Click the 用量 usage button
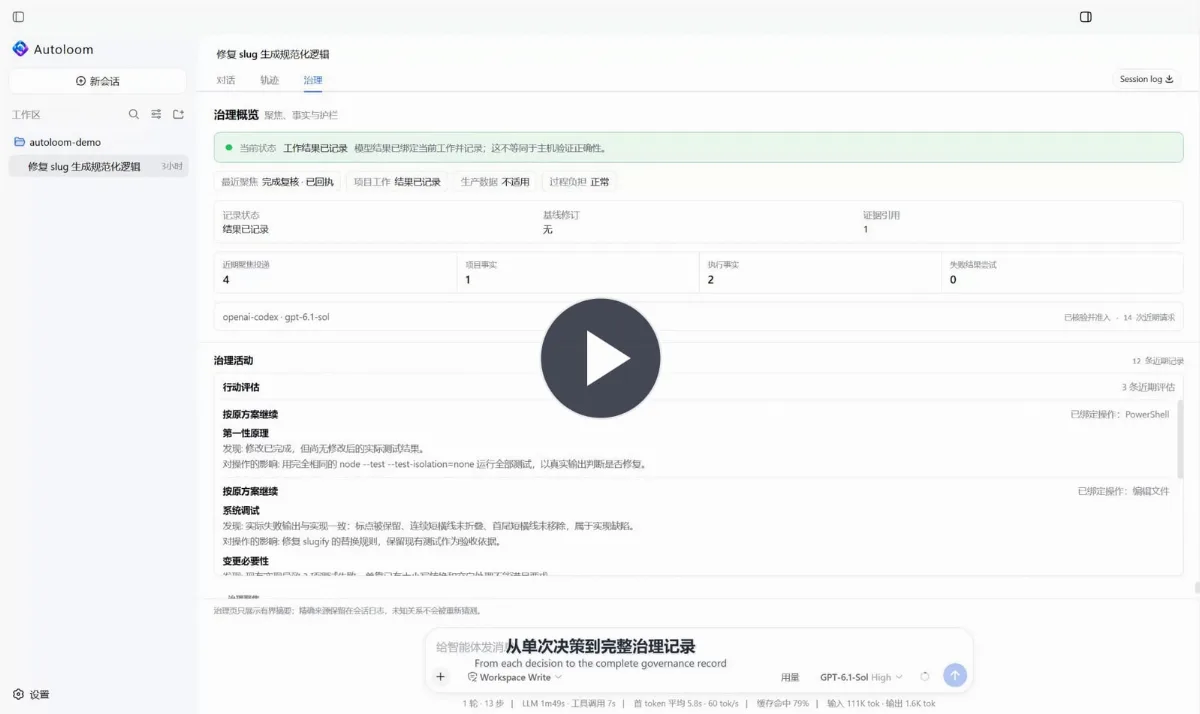This screenshot has height=714, width=1200. click(x=790, y=677)
